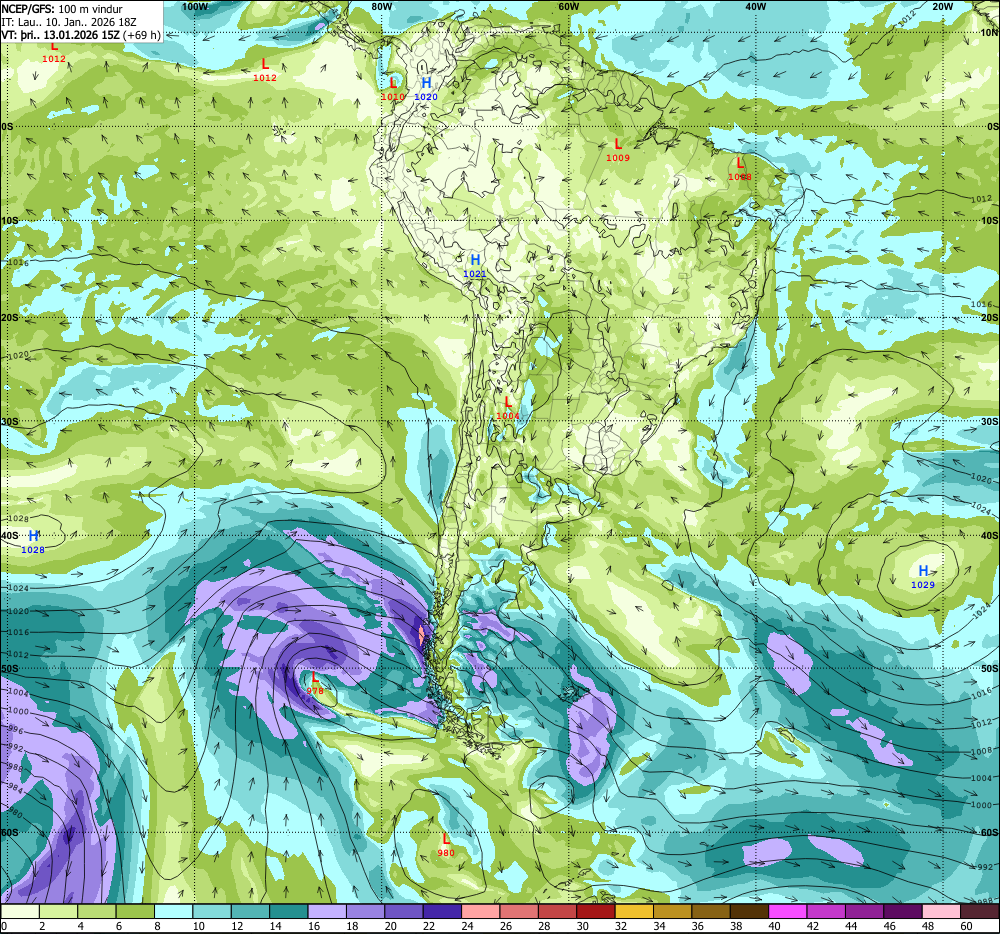Pick the dark brown 38–40 legend swatch

pyautogui.click(x=749, y=911)
